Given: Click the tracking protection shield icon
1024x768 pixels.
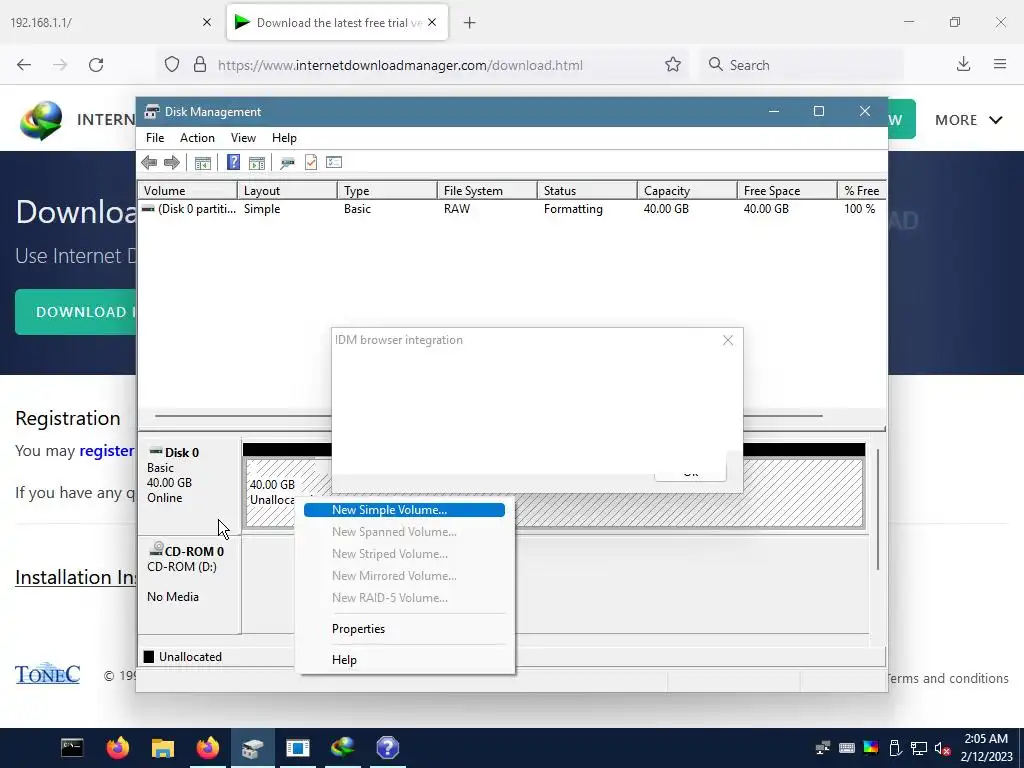Looking at the screenshot, I should coord(172,65).
